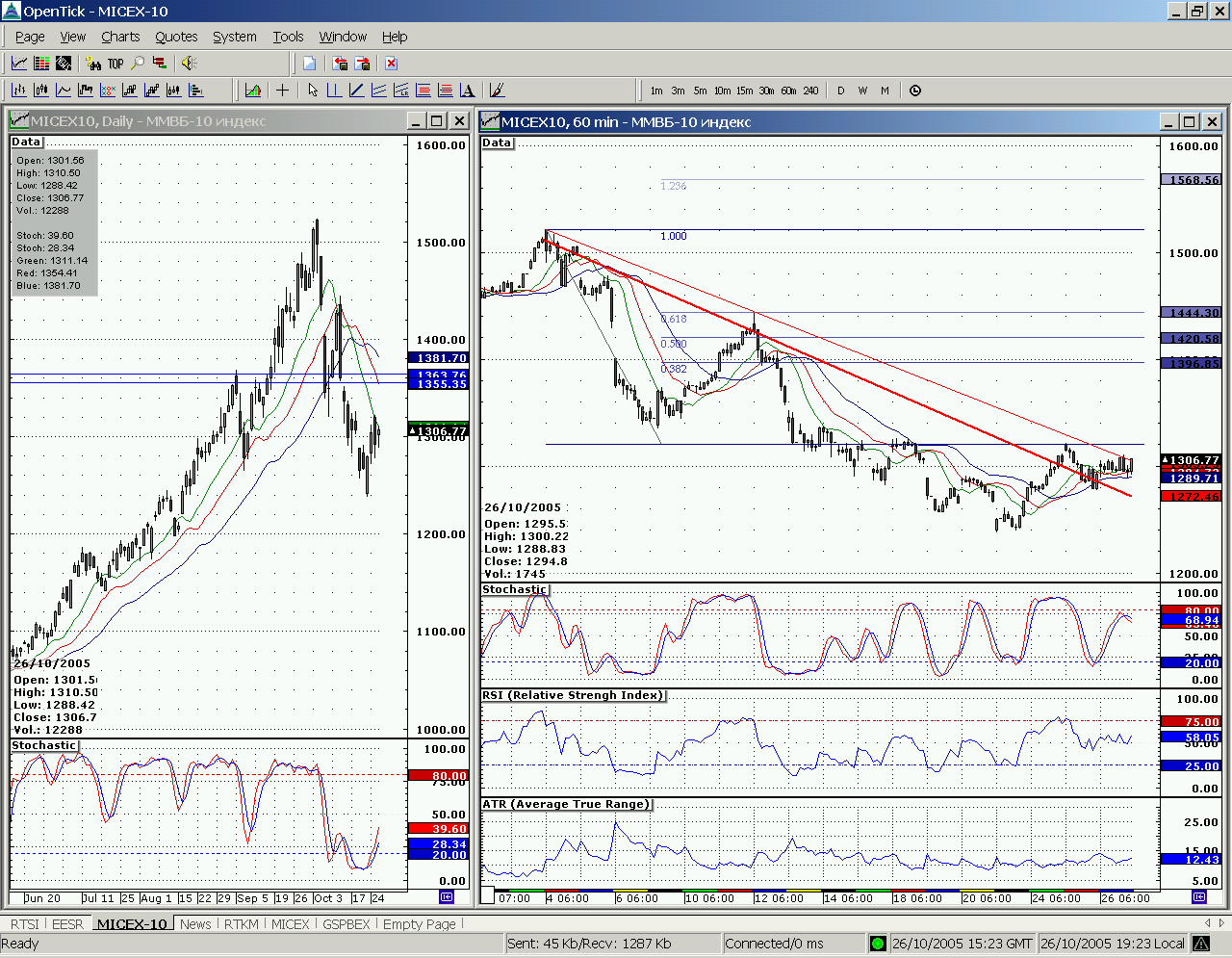
Task: Open the quote table grid icon
Action: point(41,64)
